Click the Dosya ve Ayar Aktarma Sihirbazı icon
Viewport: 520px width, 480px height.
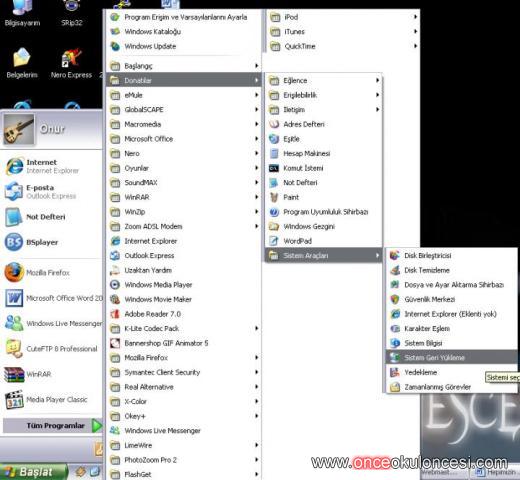coord(395,285)
